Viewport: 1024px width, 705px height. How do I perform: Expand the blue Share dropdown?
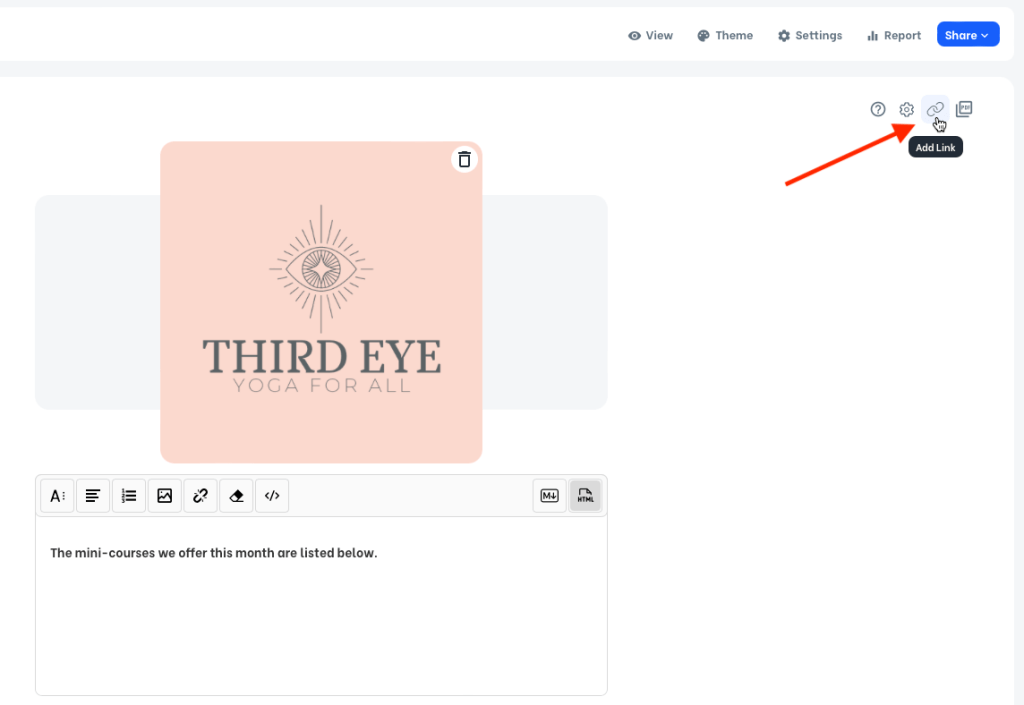(967, 35)
